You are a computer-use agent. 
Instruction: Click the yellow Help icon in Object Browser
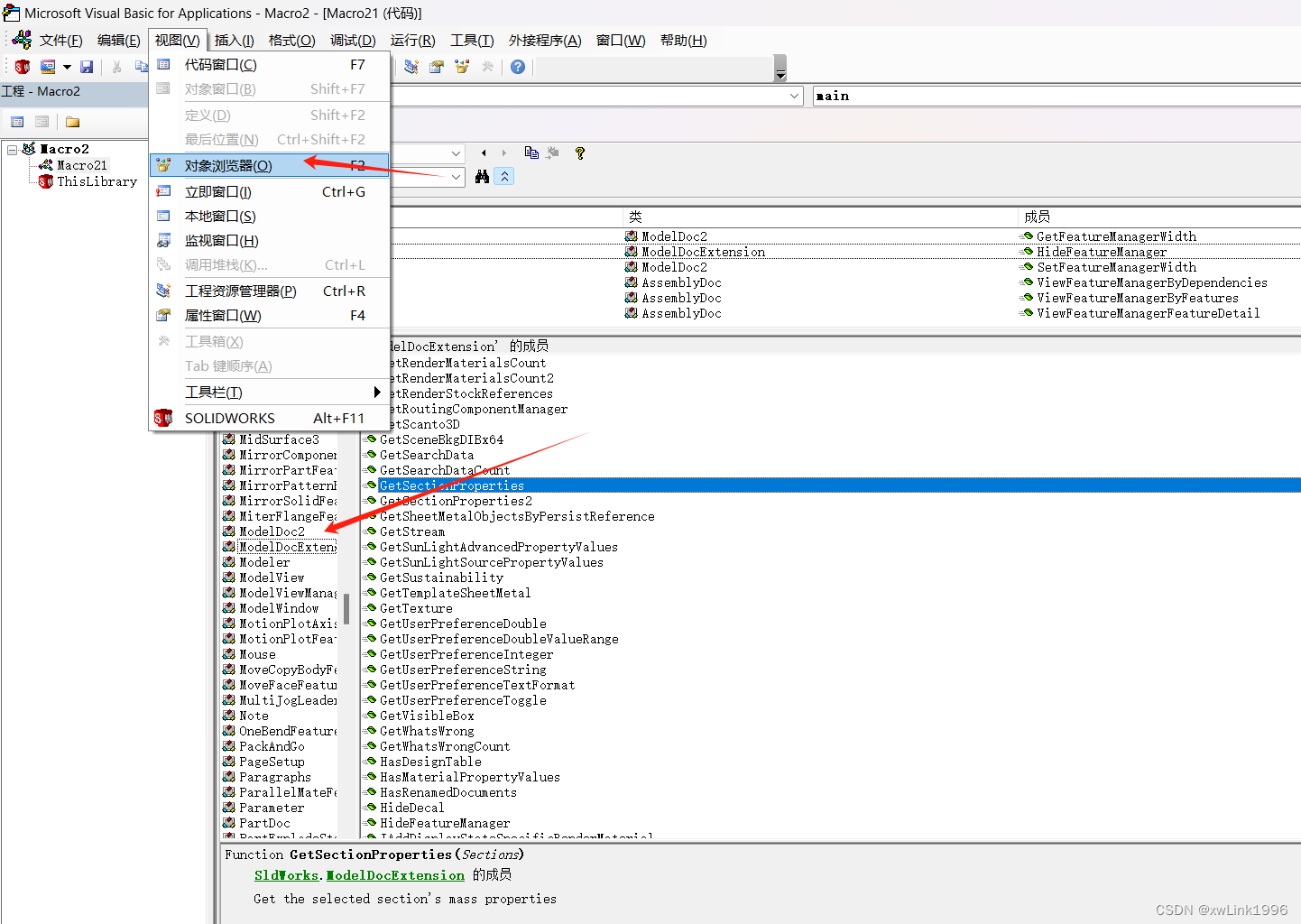tap(580, 153)
